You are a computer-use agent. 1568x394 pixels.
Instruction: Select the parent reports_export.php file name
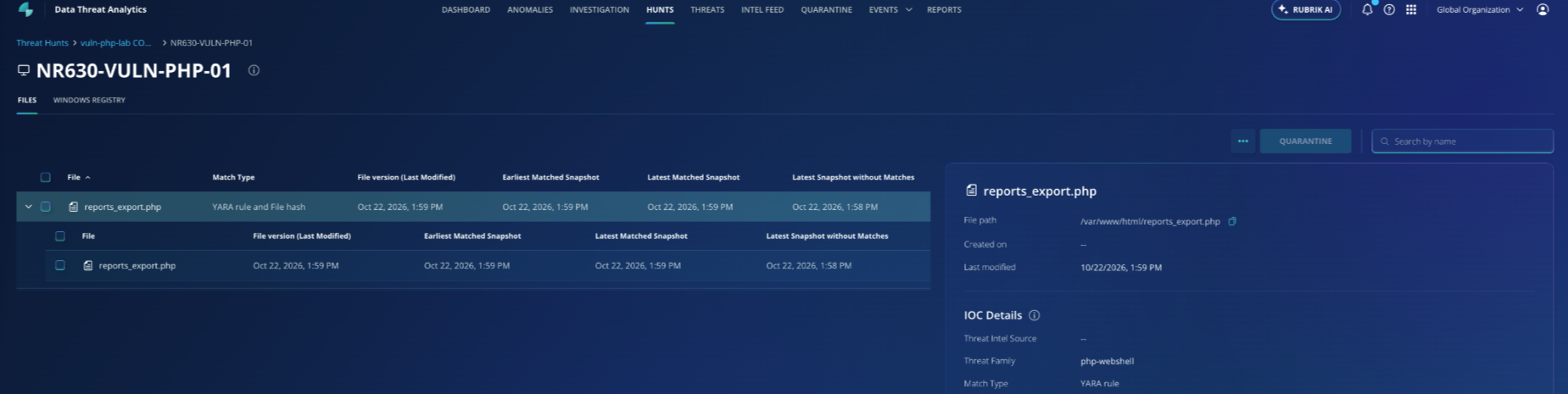122,207
